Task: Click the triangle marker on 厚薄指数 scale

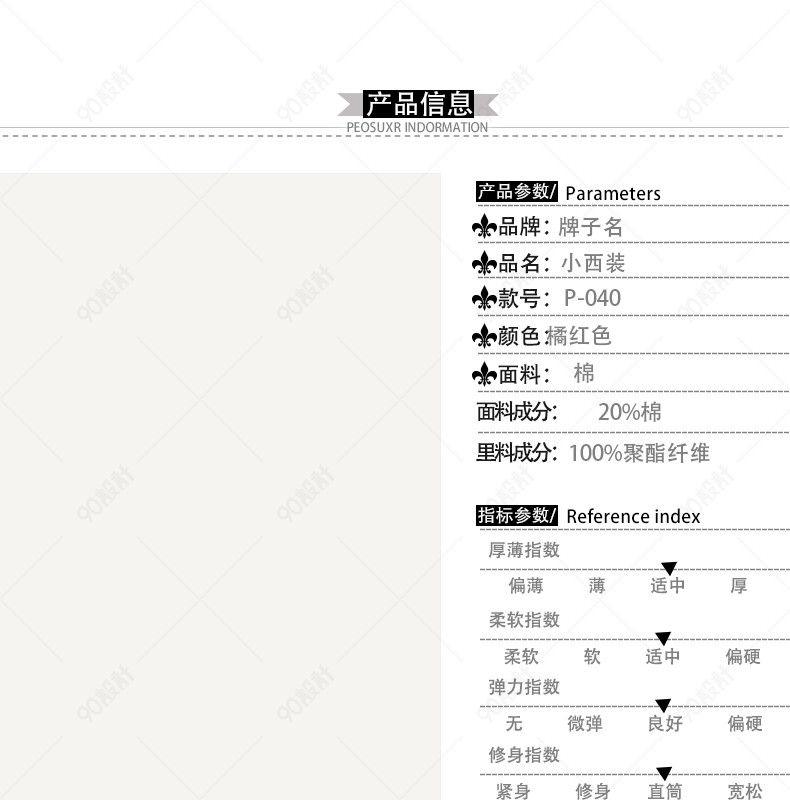Action: [669, 568]
